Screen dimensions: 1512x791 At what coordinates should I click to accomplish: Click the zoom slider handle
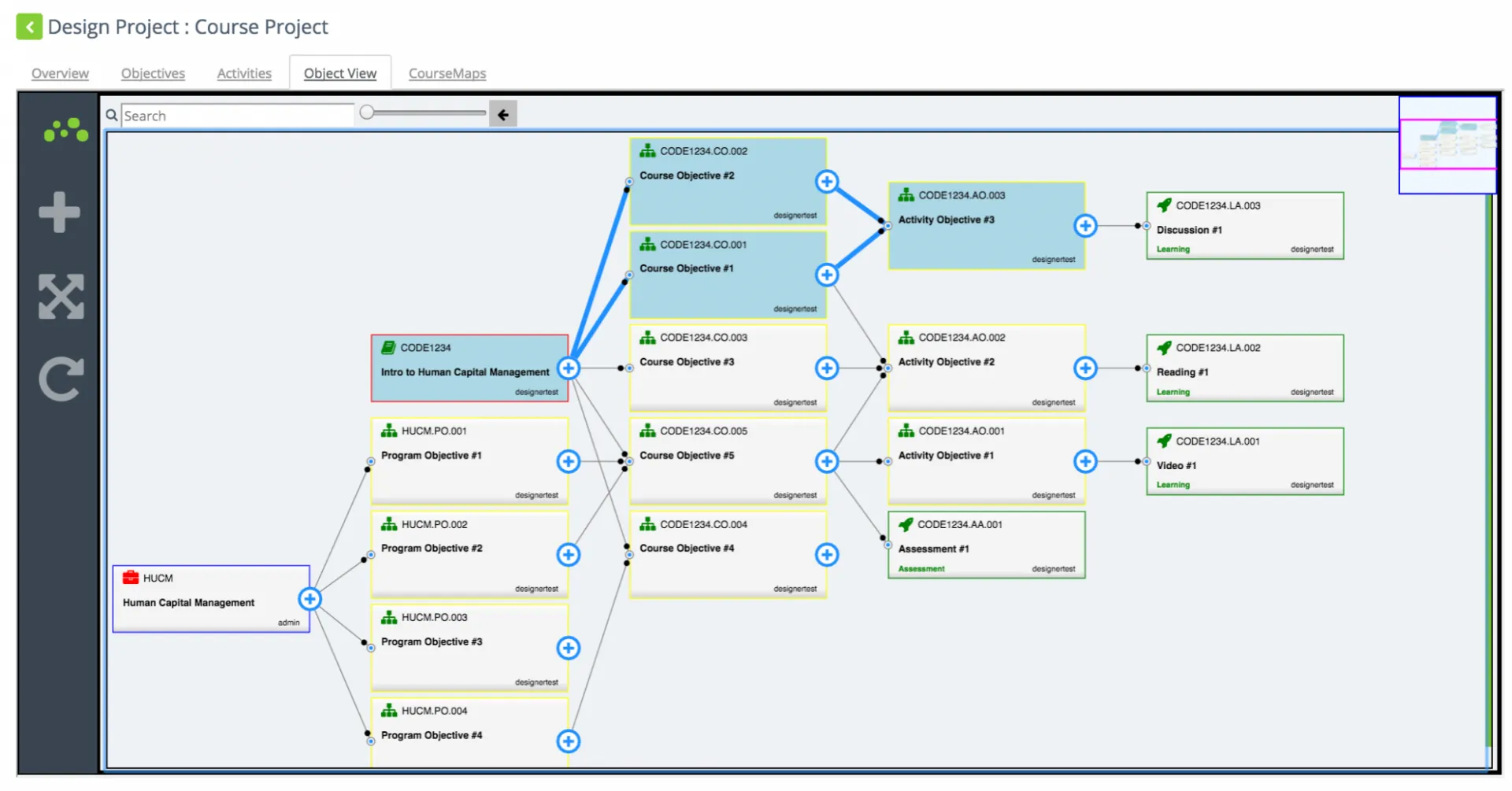pyautogui.click(x=367, y=113)
